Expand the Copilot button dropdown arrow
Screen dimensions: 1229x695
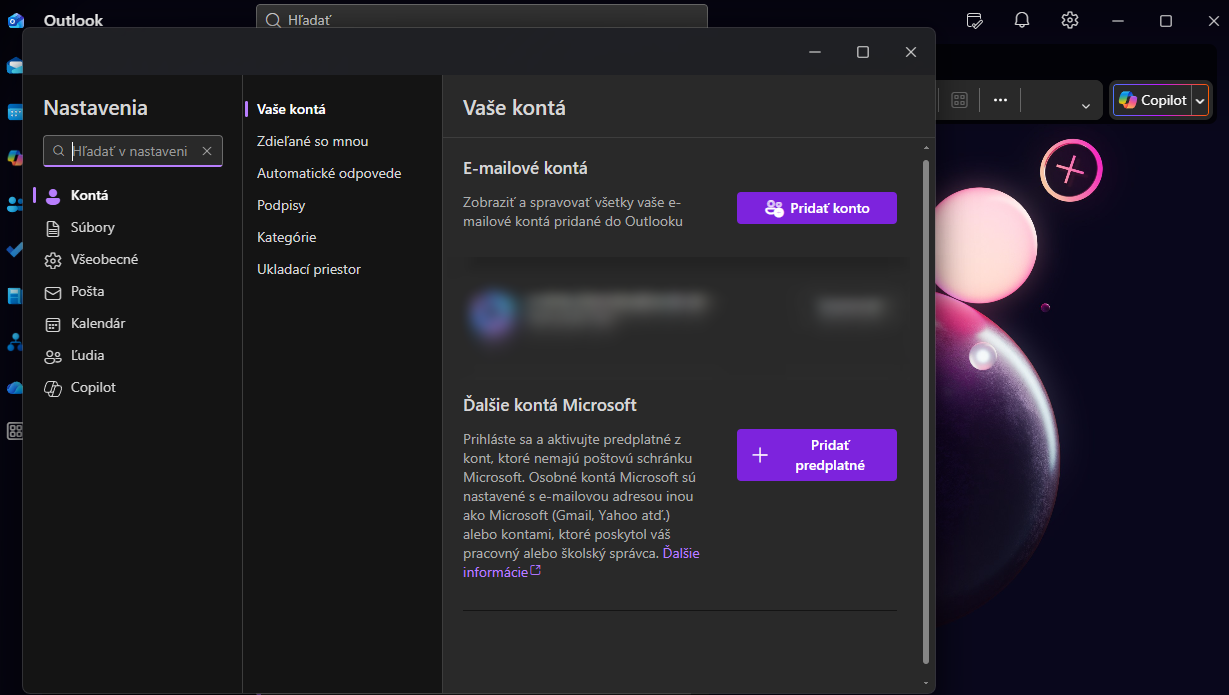pos(1200,100)
